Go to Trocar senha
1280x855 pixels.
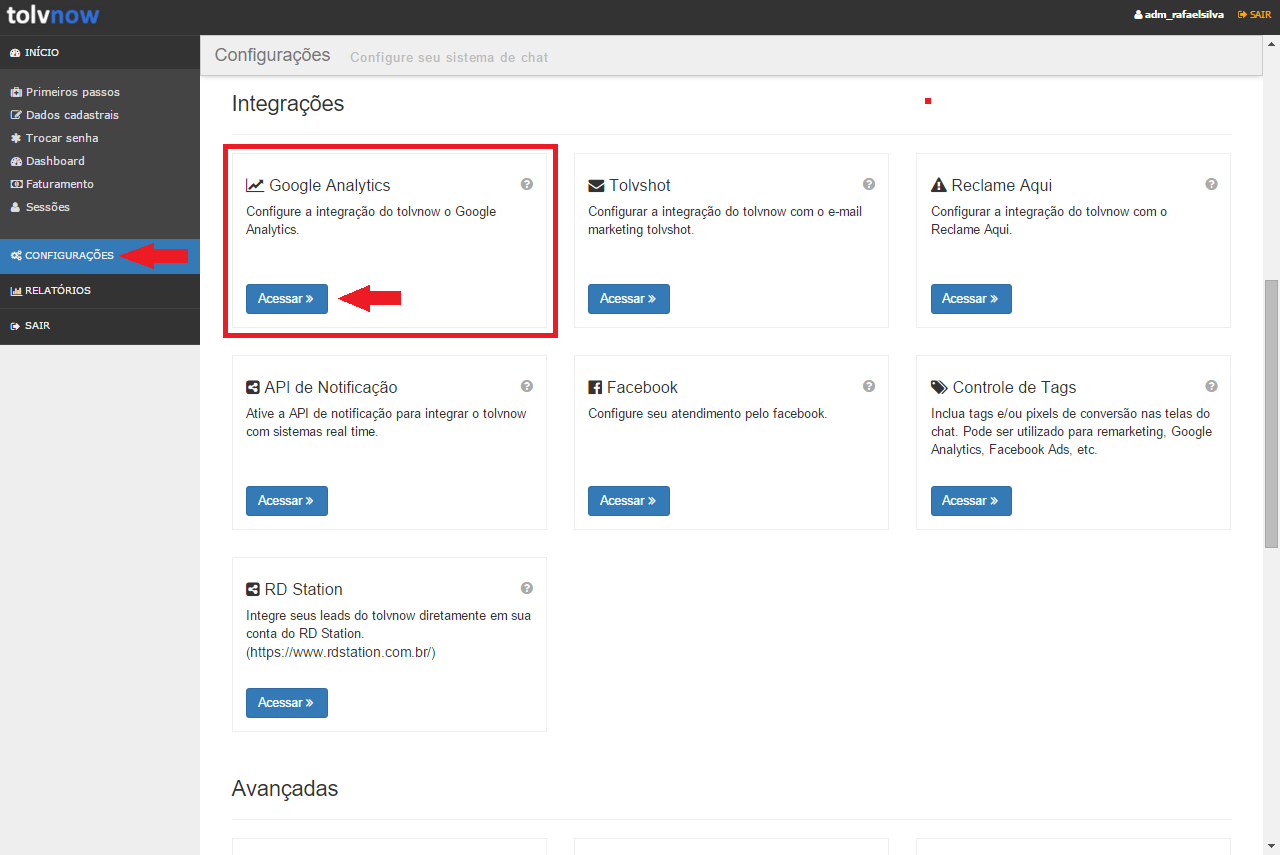click(55, 138)
